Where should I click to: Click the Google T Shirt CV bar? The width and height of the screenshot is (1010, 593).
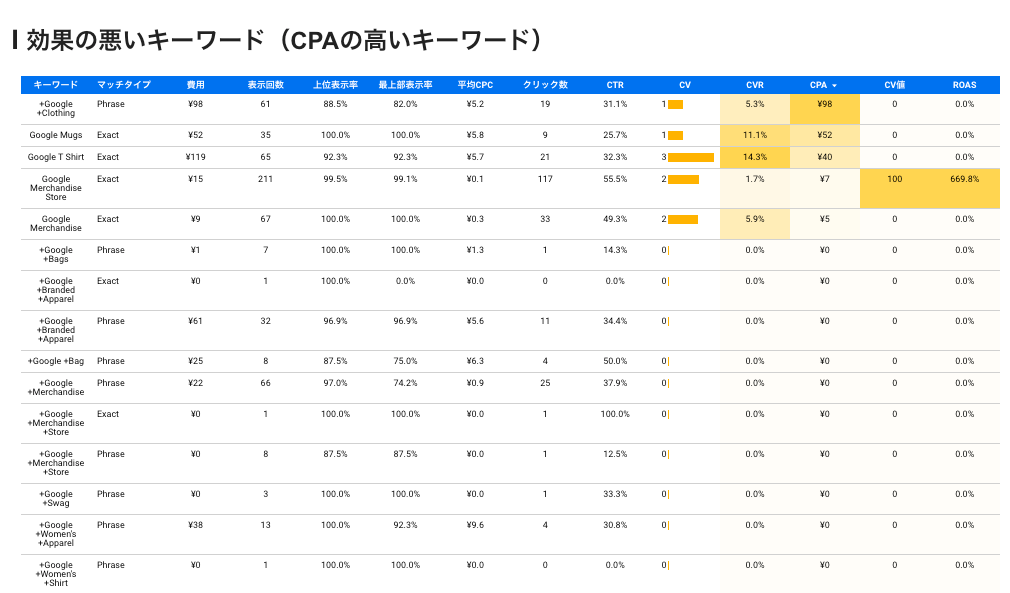(690, 157)
